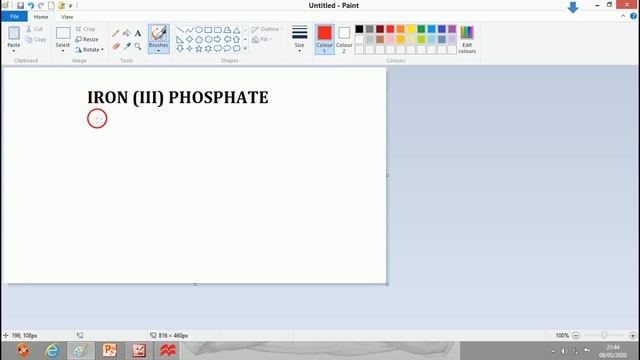This screenshot has width=640, height=360.
Task: Click the zoom out minus button
Action: [576, 336]
